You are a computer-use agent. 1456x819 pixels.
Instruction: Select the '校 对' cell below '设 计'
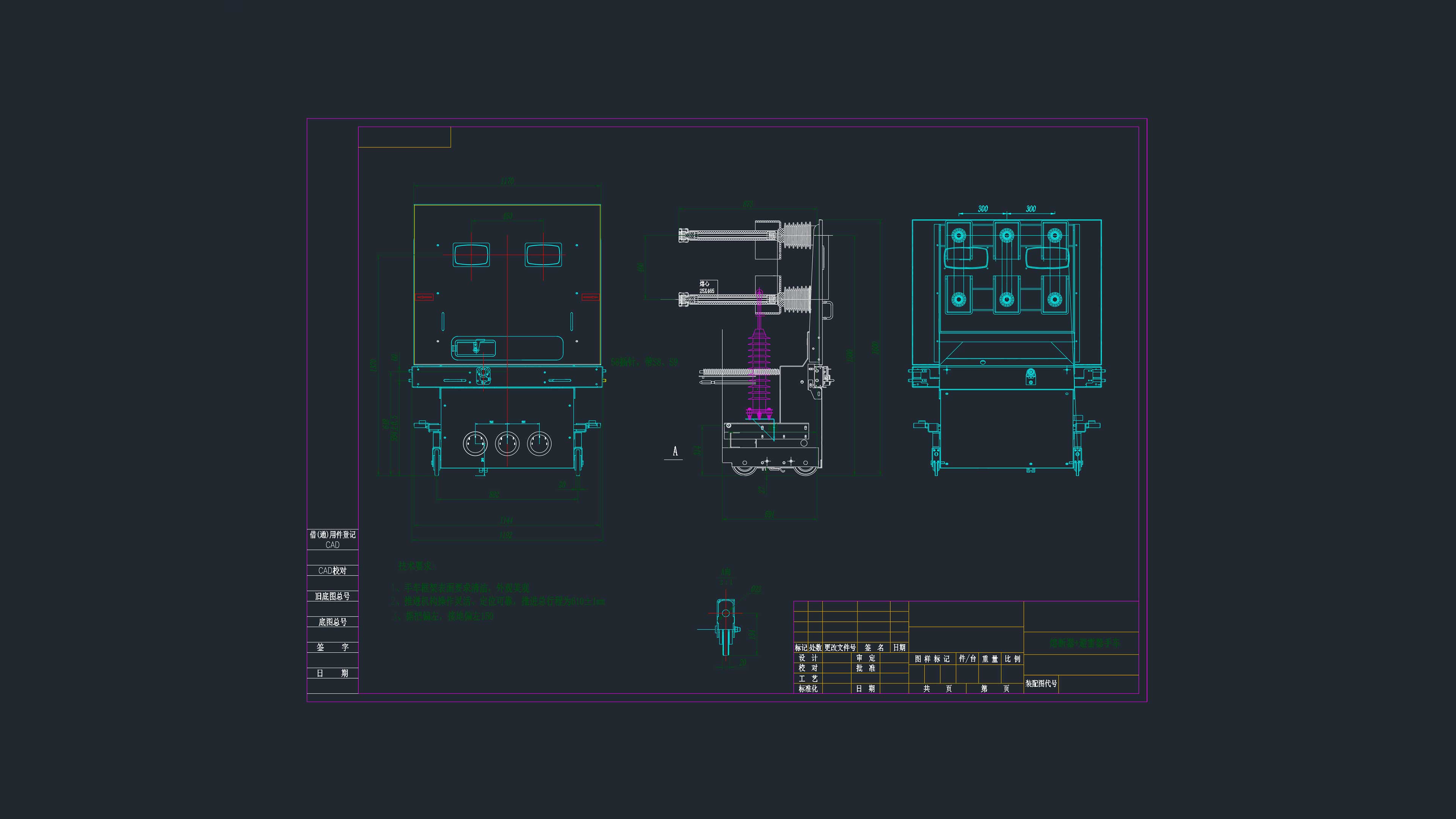pos(808,668)
